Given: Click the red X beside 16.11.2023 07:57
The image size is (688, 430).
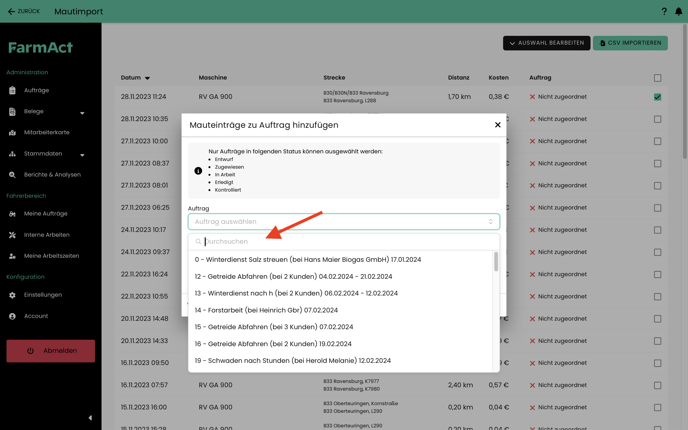Looking at the screenshot, I should [532, 385].
